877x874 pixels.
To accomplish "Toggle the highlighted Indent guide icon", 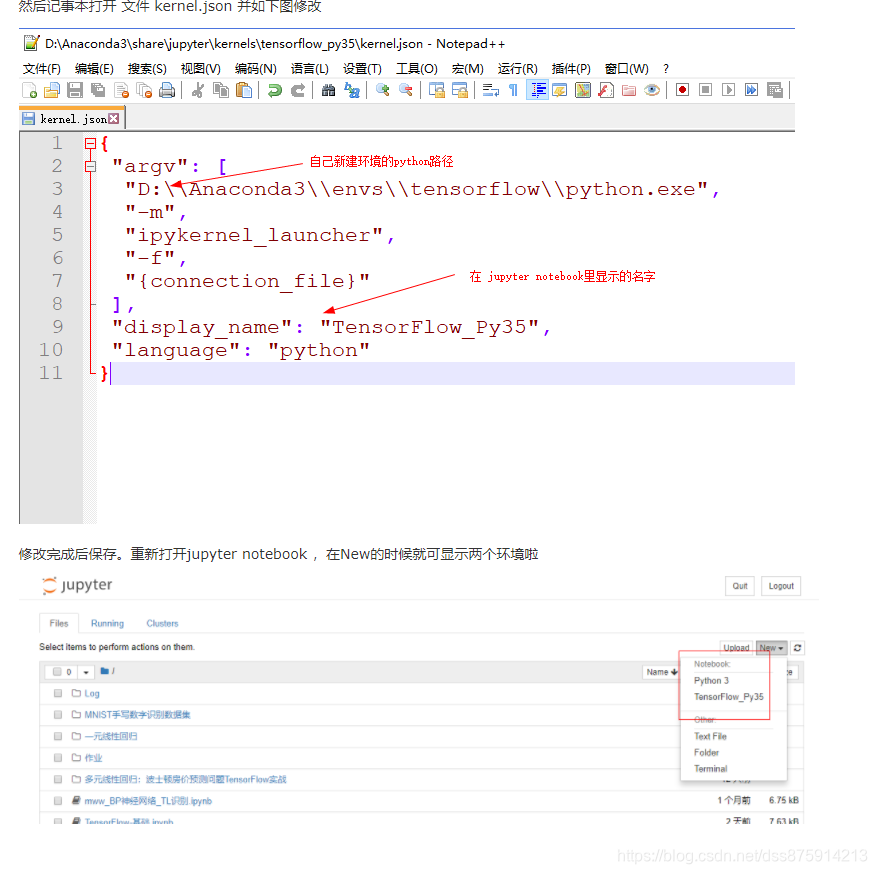I will [x=537, y=90].
